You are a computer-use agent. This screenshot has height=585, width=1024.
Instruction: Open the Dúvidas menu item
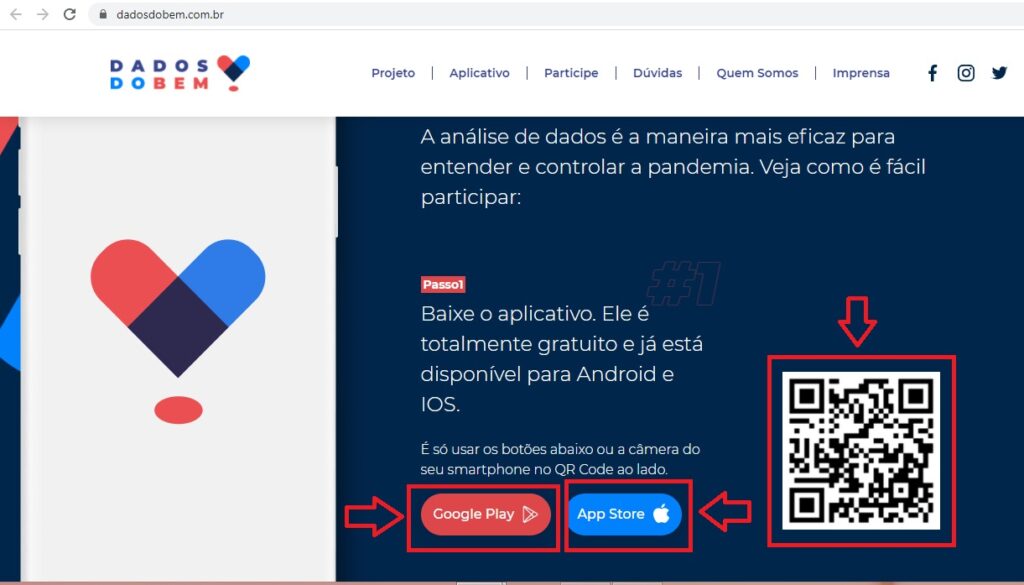(x=657, y=73)
